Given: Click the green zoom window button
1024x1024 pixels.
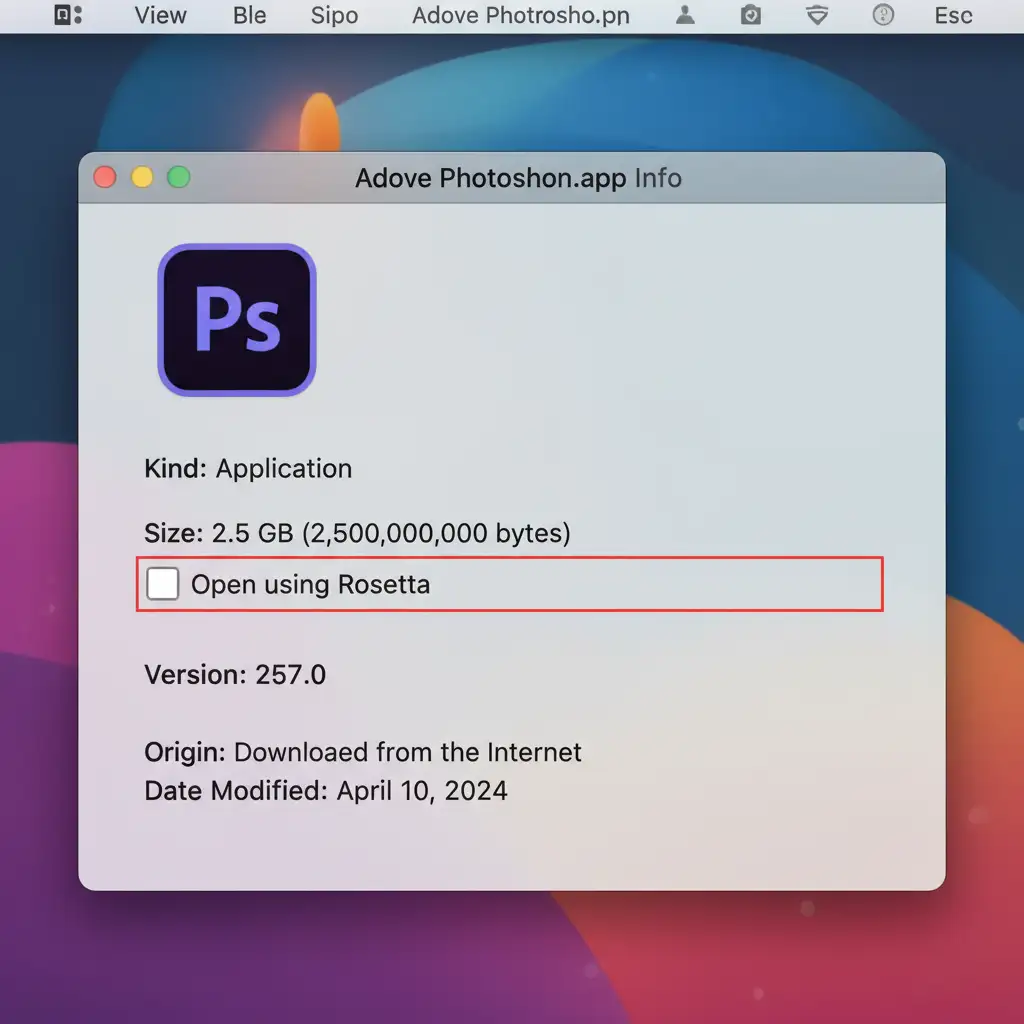Looking at the screenshot, I should [179, 178].
